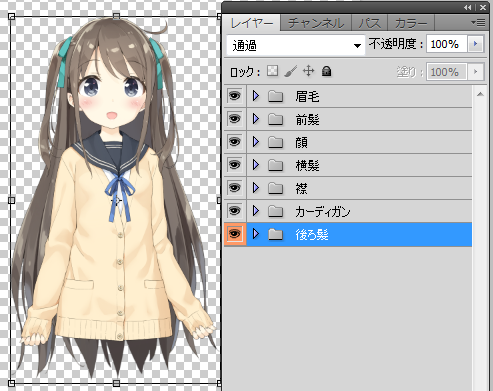
Task: Click the lock transparent pixels icon
Action: [x=272, y=71]
